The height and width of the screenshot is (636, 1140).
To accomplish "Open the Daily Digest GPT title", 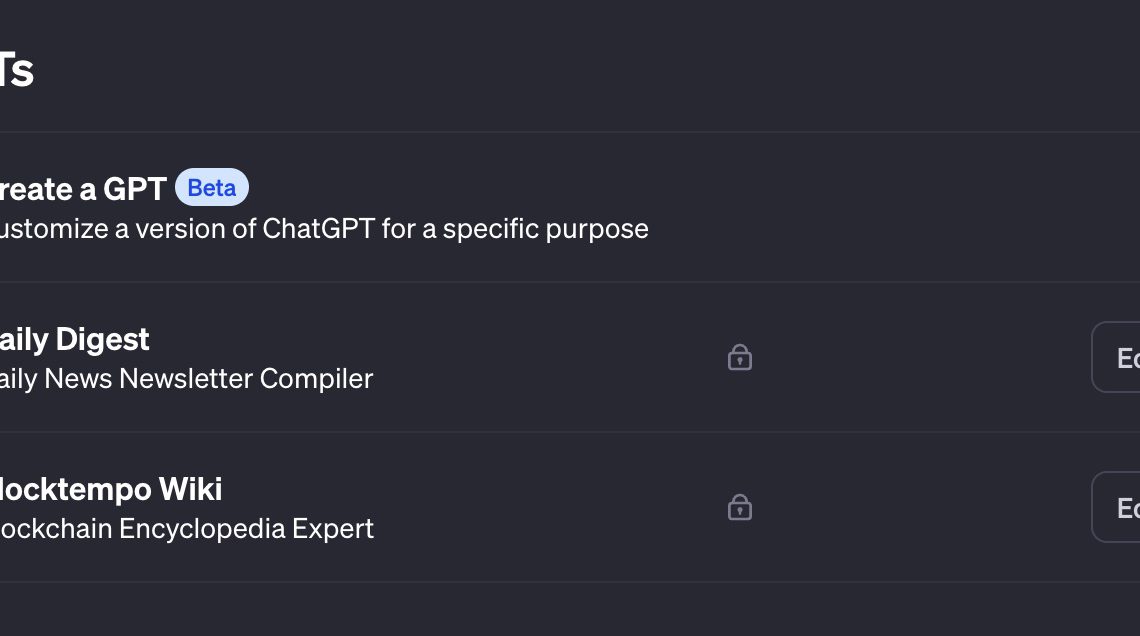I will pyautogui.click(x=75, y=339).
